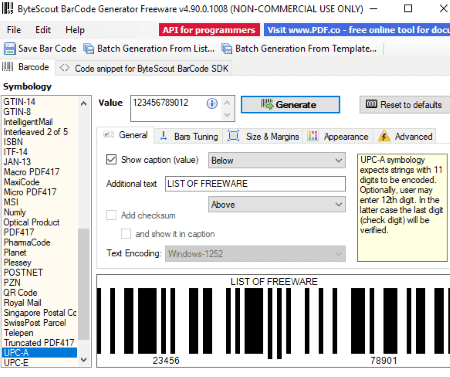Select ITF-14 symbology
Viewport: 450px width, 377px height.
39,152
